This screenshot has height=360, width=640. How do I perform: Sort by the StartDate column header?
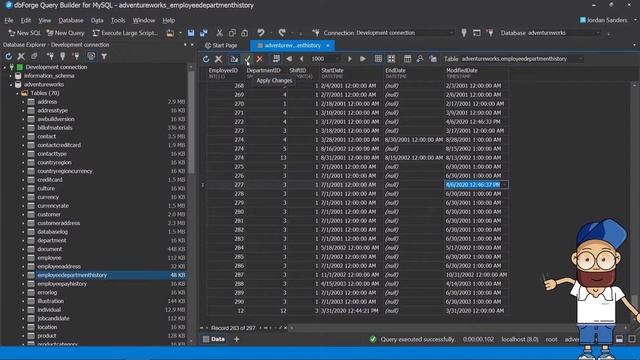pos(351,73)
